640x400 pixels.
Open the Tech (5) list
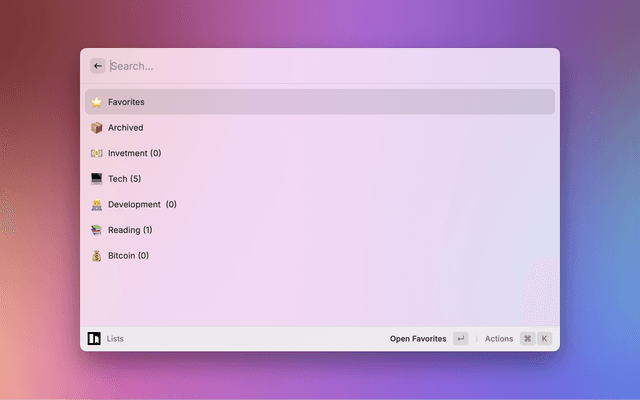click(124, 179)
